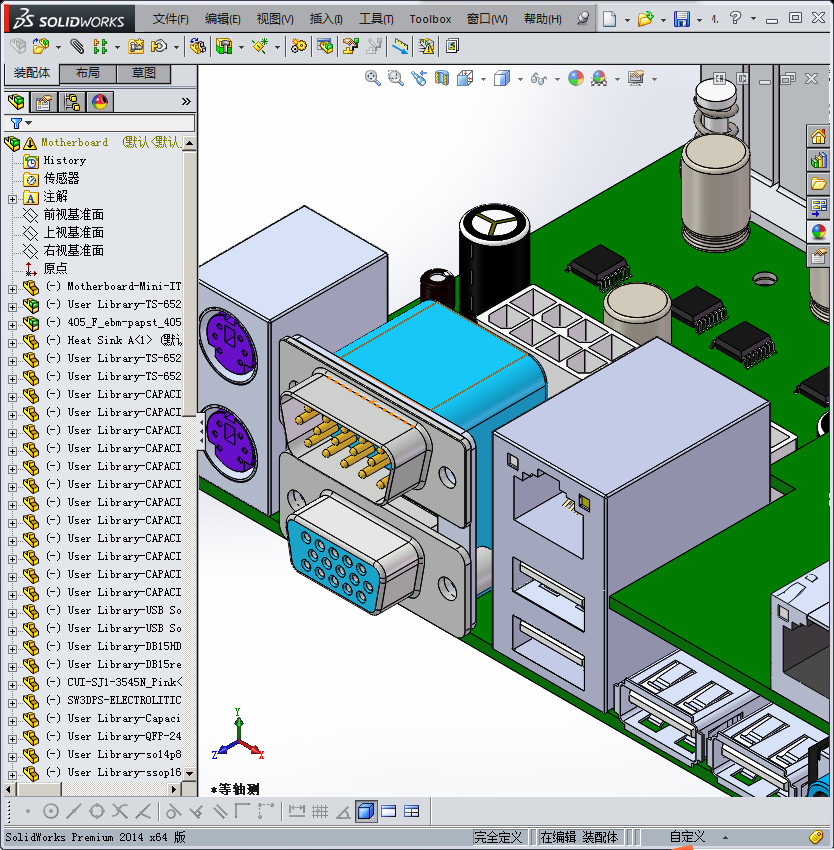The image size is (834, 850).
Task: Expand the Heat Sink A<1> node
Action: pos(12,343)
